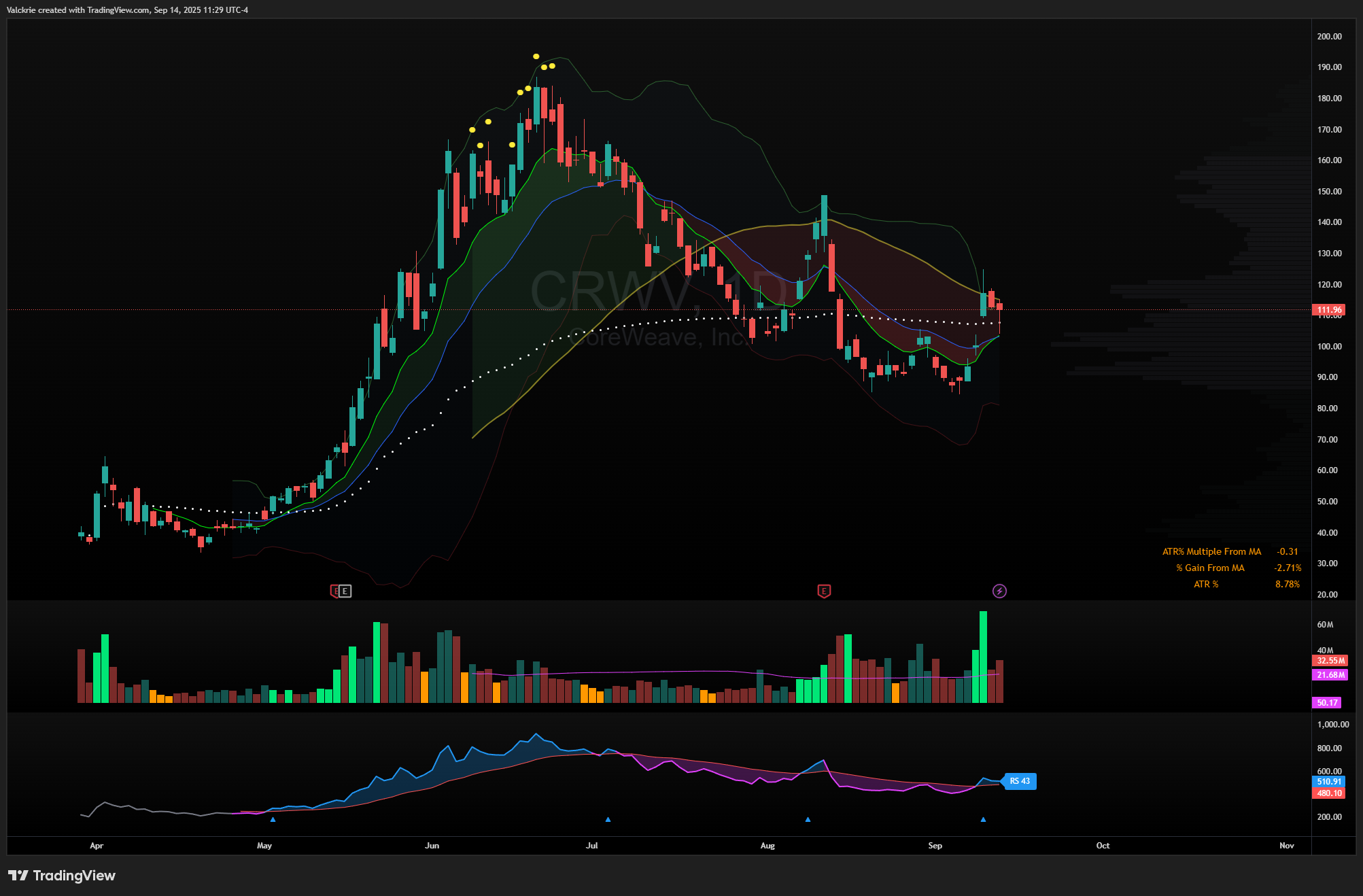
Task: Click the 32.55M volume value label
Action: pyautogui.click(x=1330, y=660)
